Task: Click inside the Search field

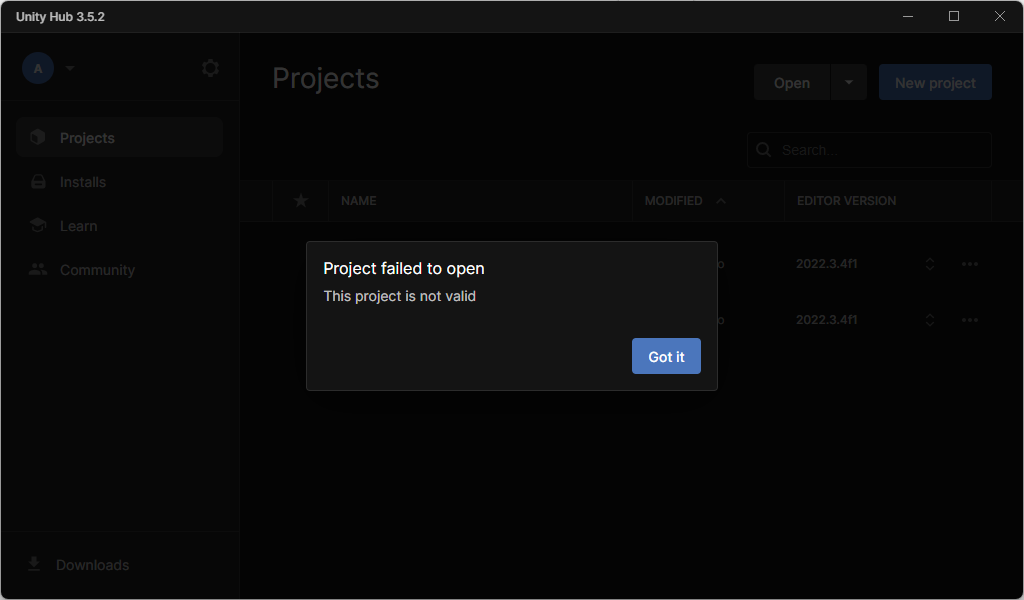Action: (870, 149)
